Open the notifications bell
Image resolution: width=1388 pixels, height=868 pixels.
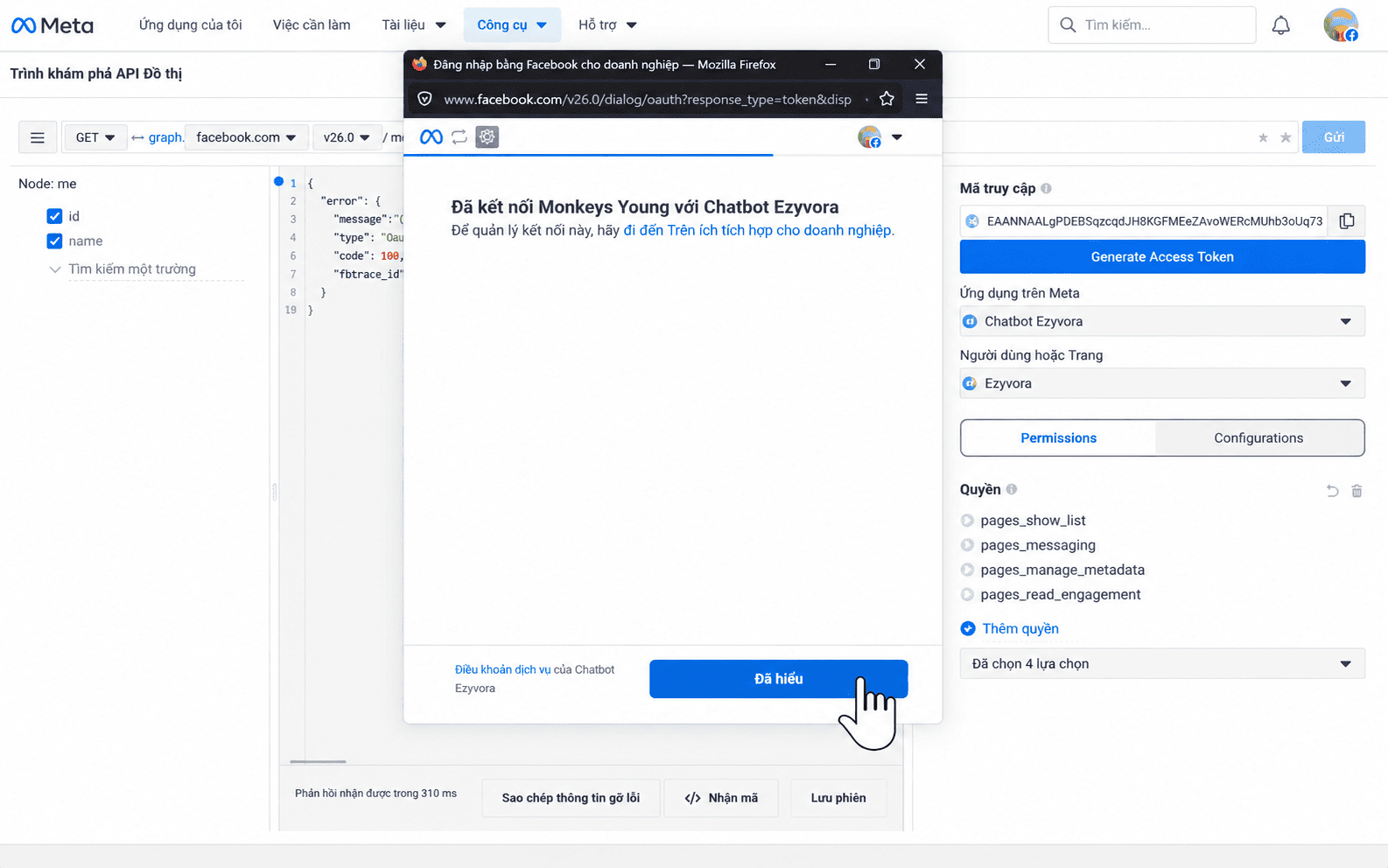click(x=1280, y=25)
